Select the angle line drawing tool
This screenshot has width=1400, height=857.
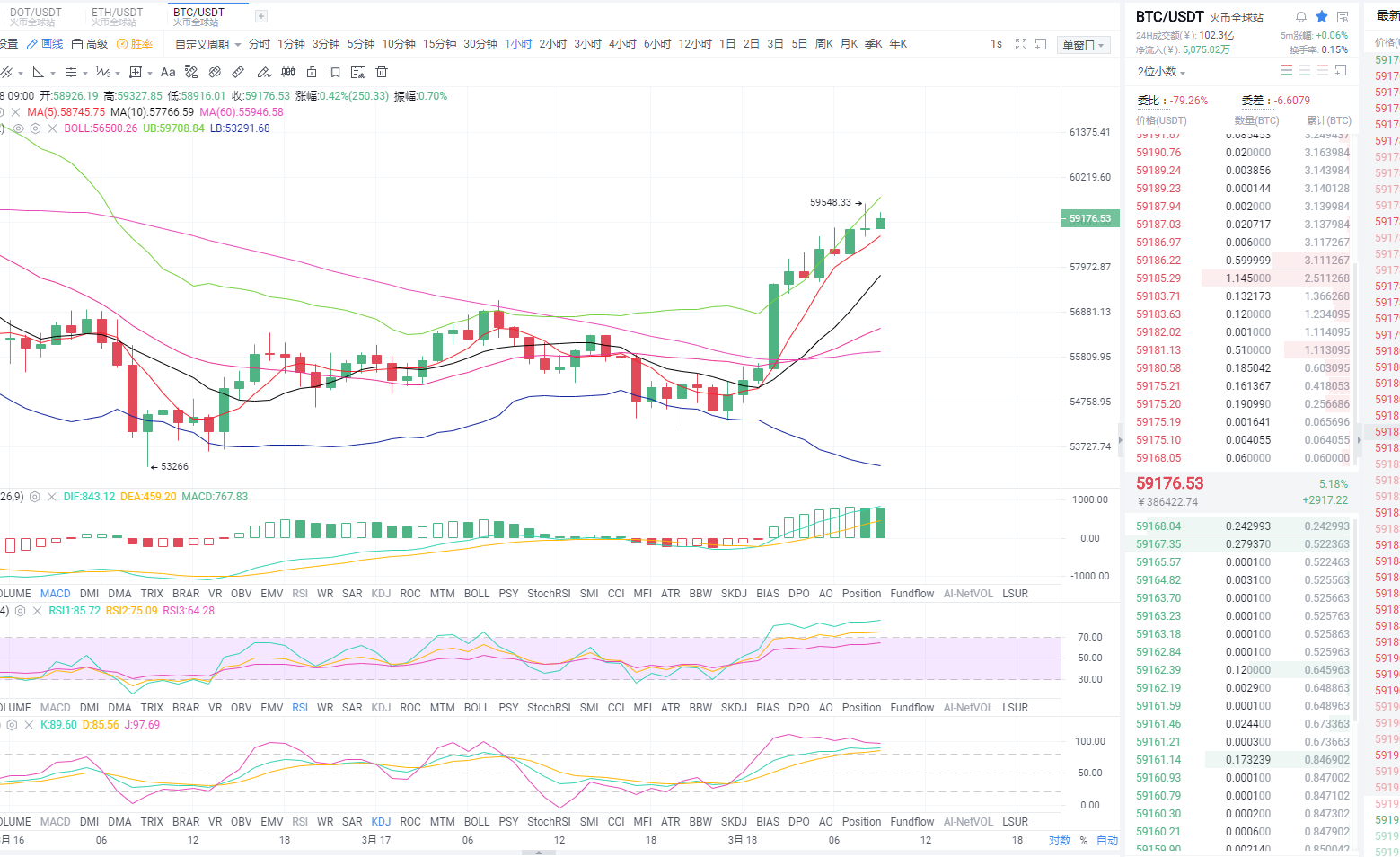38,72
